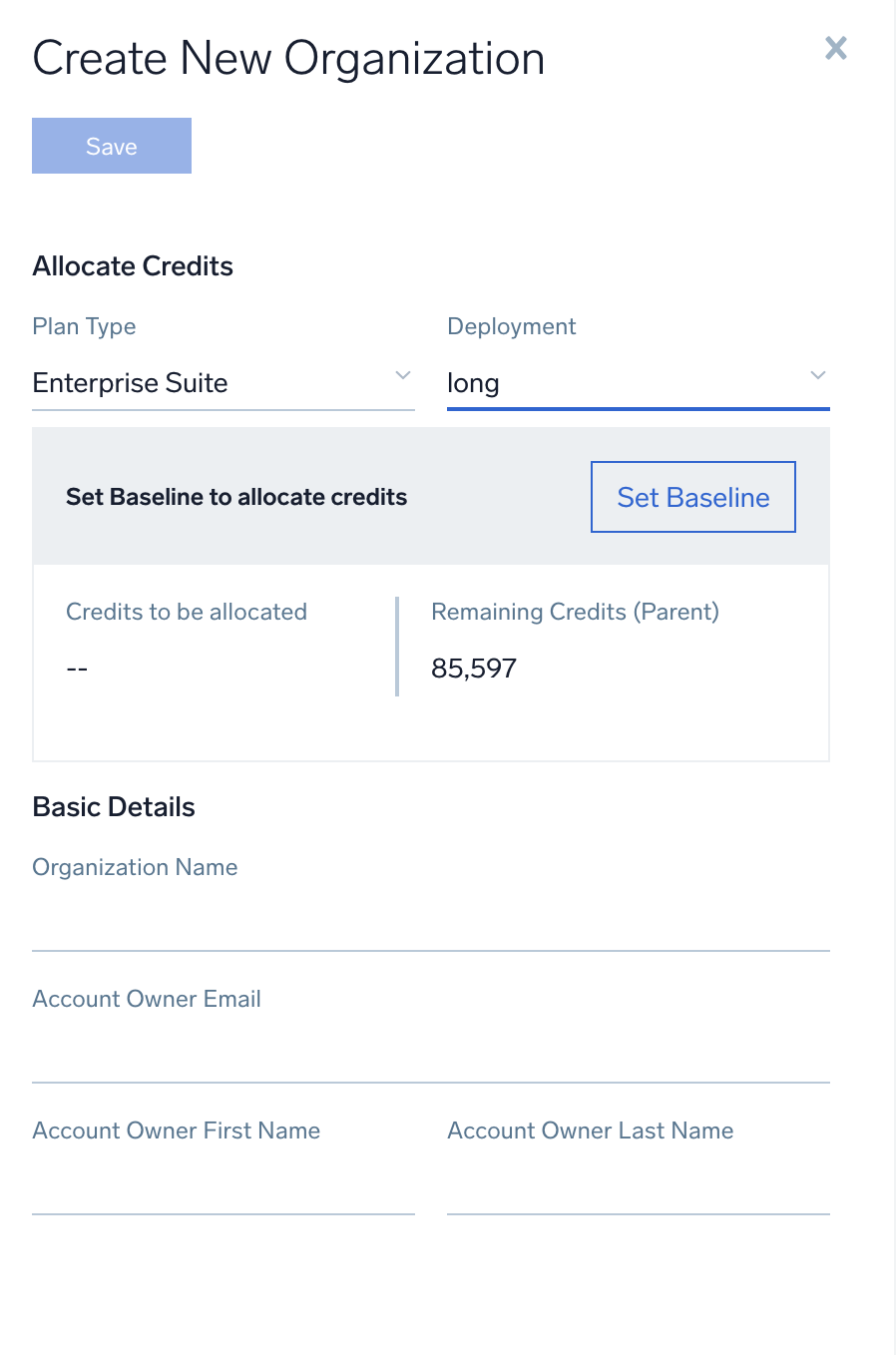This screenshot has height=1355, width=896.
Task: Click the Set Baseline to allocate credits label
Action: pyautogui.click(x=236, y=497)
